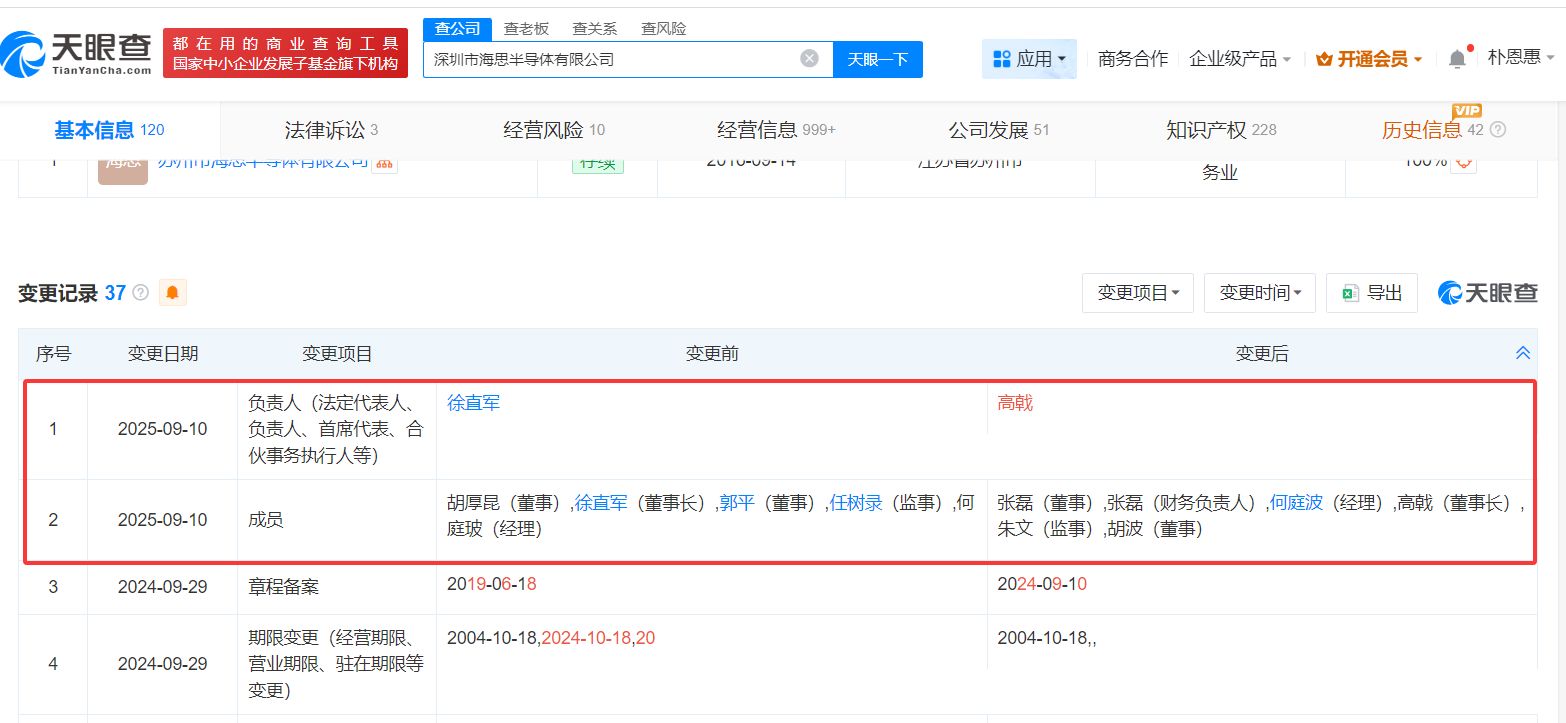
Task: Open 何庭波 profile link
Action: [1296, 503]
